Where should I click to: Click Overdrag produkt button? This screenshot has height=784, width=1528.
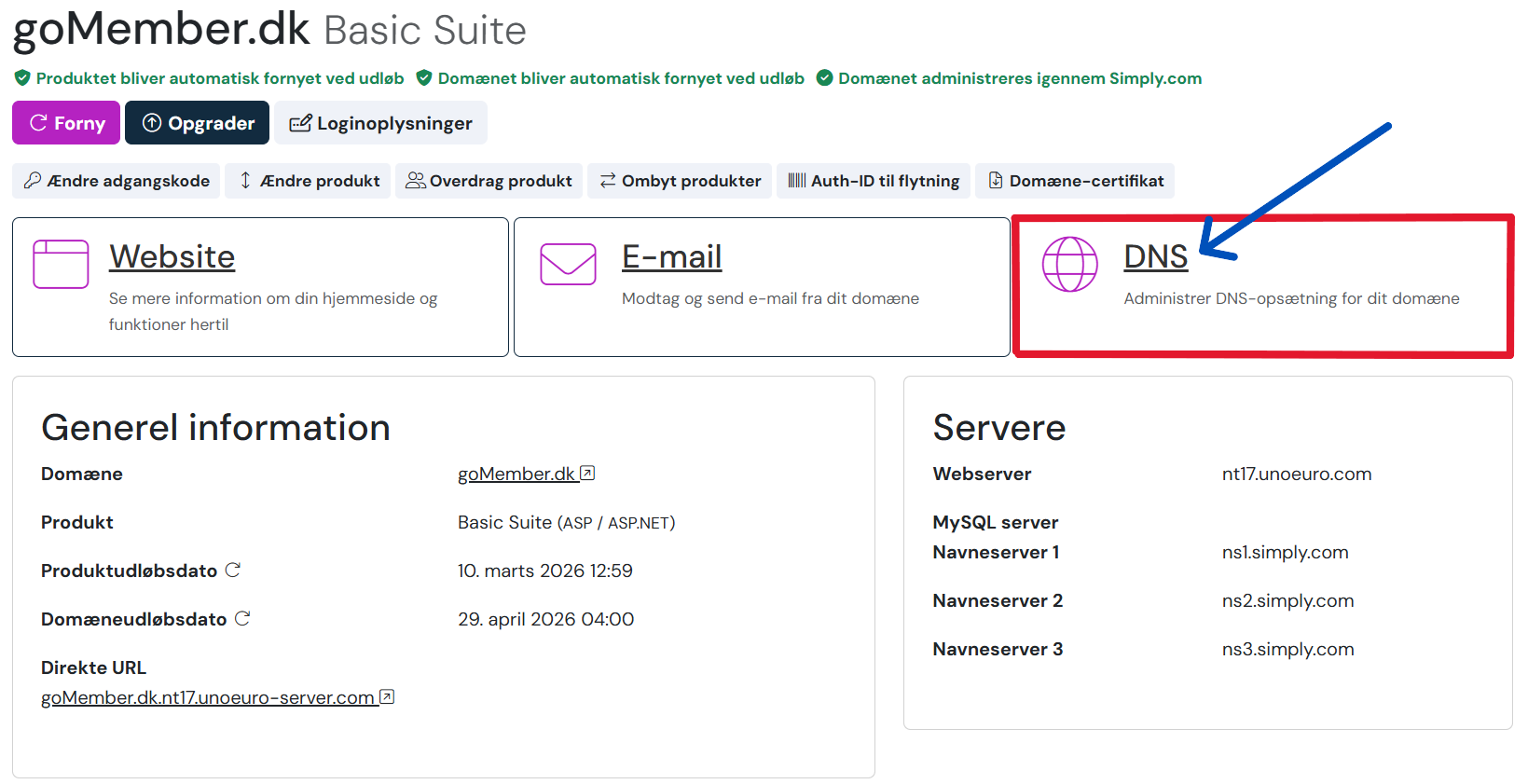(489, 181)
